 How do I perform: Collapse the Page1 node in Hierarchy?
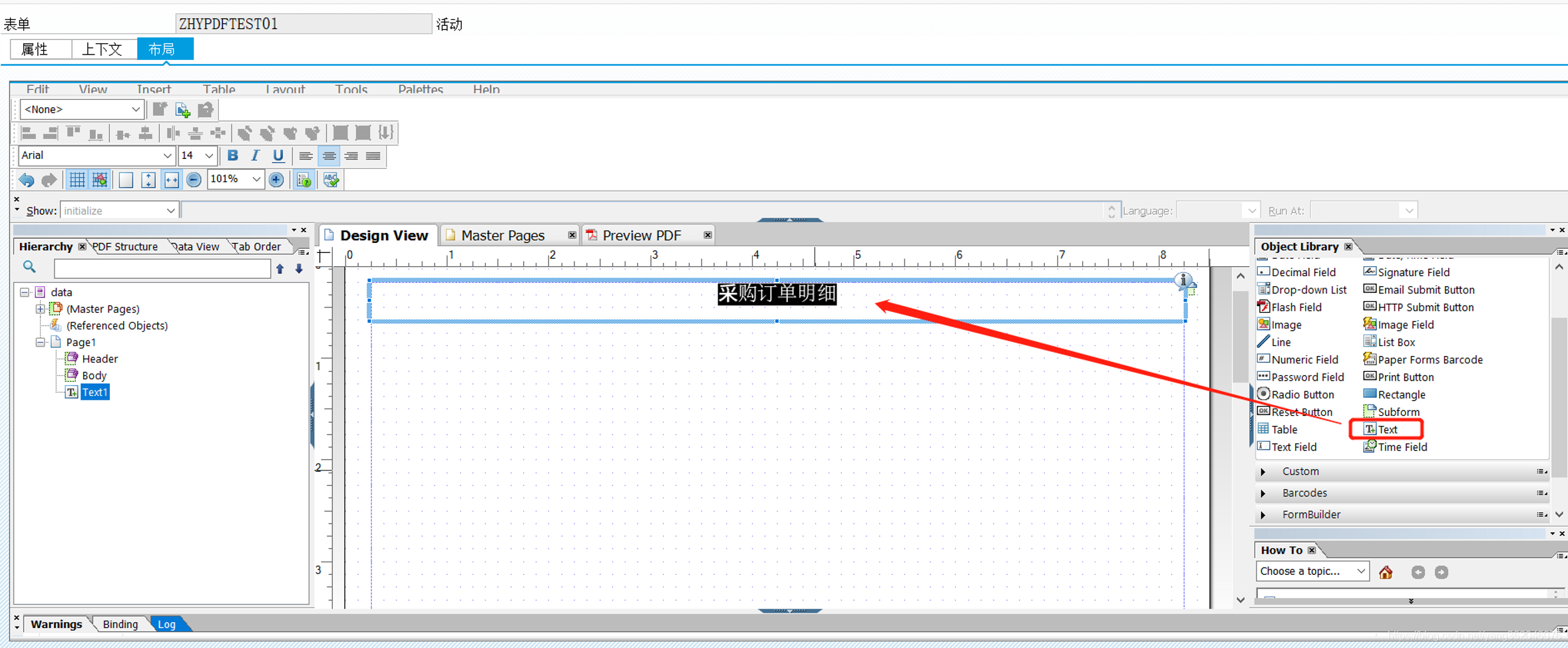(x=40, y=341)
